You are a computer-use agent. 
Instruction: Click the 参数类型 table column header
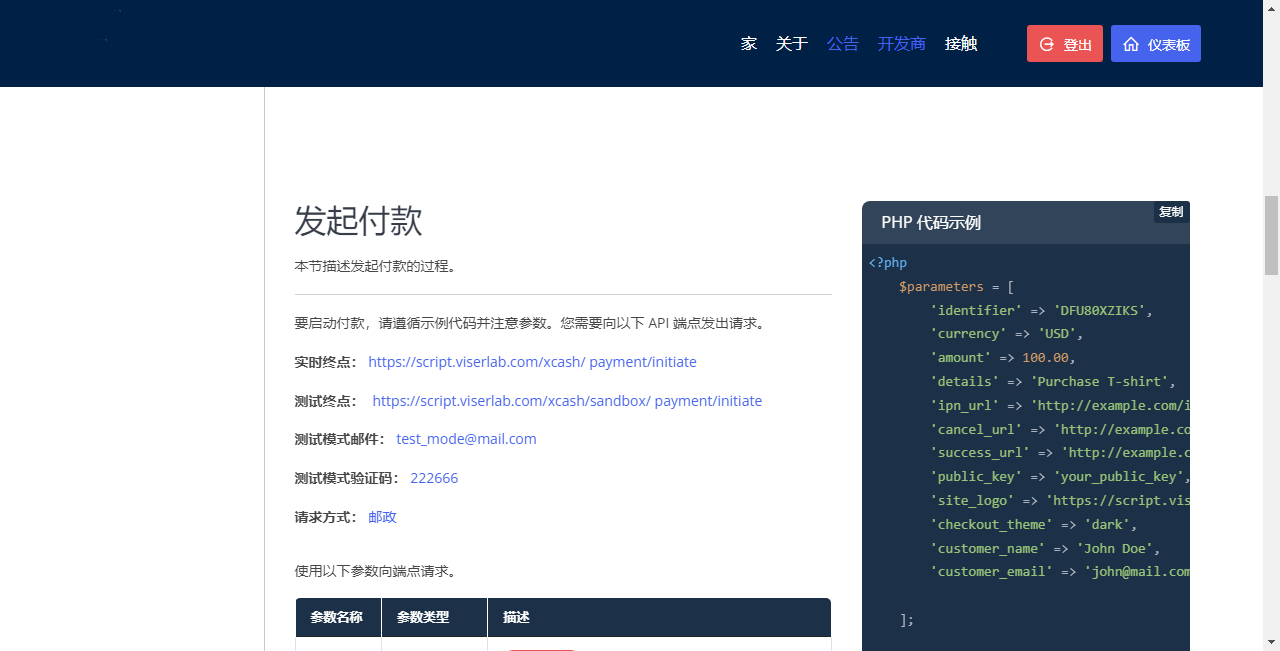click(x=422, y=618)
